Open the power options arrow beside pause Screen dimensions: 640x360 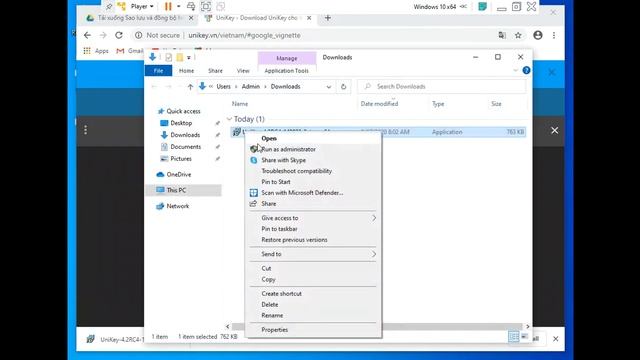[178, 6]
